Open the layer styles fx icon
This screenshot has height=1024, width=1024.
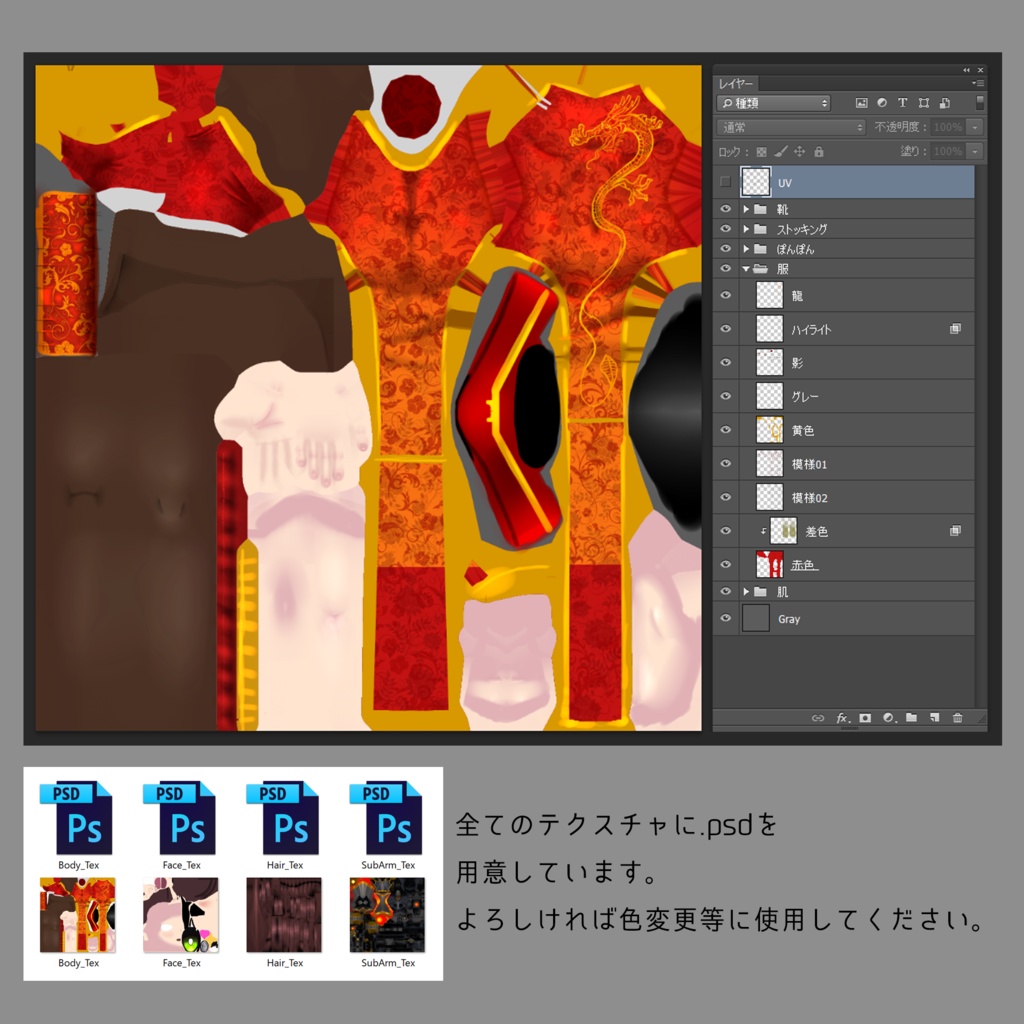pyautogui.click(x=842, y=717)
